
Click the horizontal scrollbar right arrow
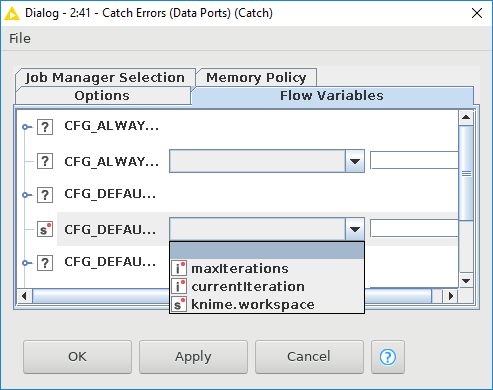click(x=451, y=296)
